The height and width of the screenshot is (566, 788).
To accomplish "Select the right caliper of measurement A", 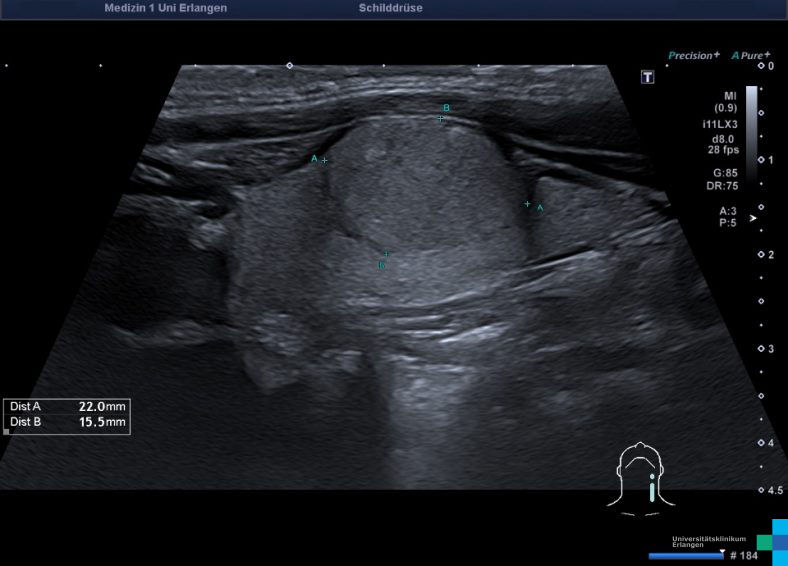I will pyautogui.click(x=528, y=204).
